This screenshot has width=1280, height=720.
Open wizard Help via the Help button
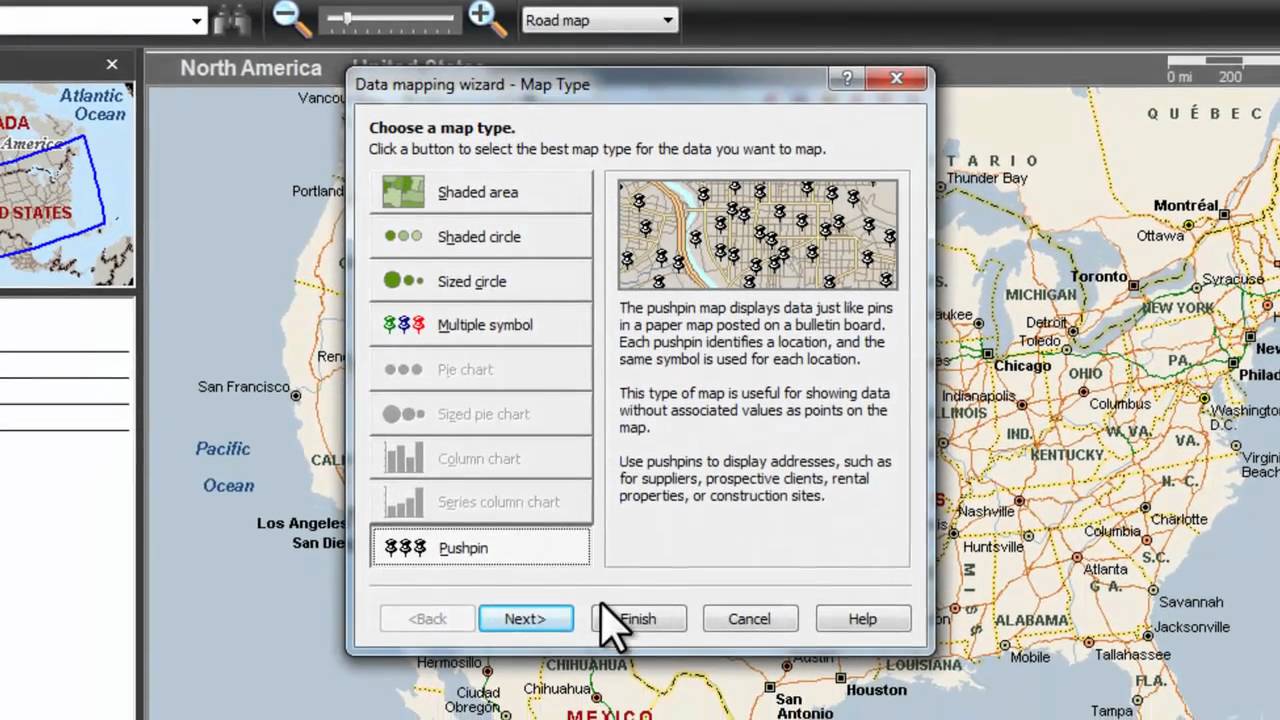[861, 618]
